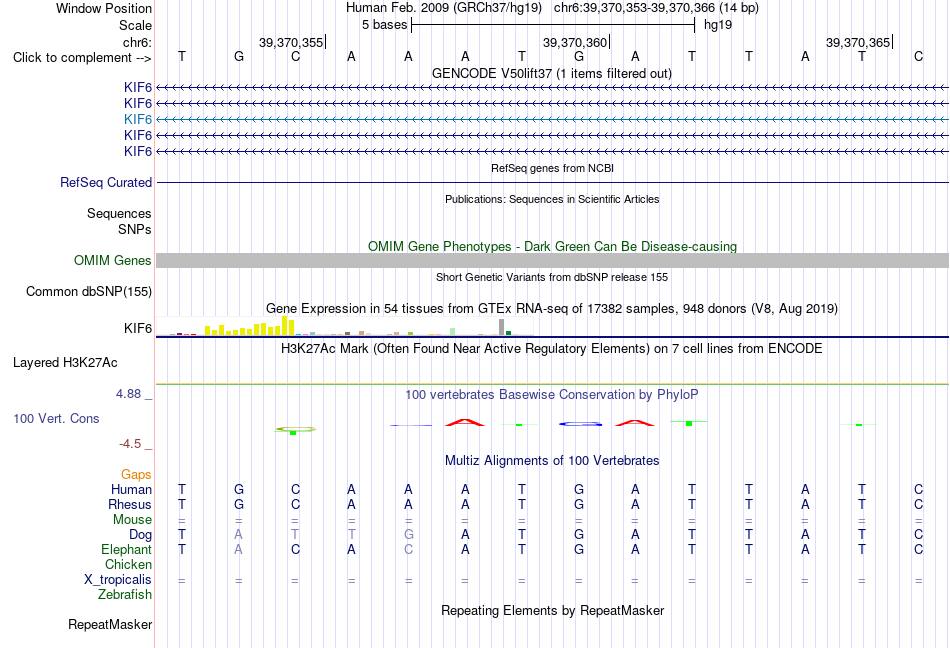Click the Dog alignment row label
Image resolution: width=950 pixels, height=648 pixels.
pos(141,535)
